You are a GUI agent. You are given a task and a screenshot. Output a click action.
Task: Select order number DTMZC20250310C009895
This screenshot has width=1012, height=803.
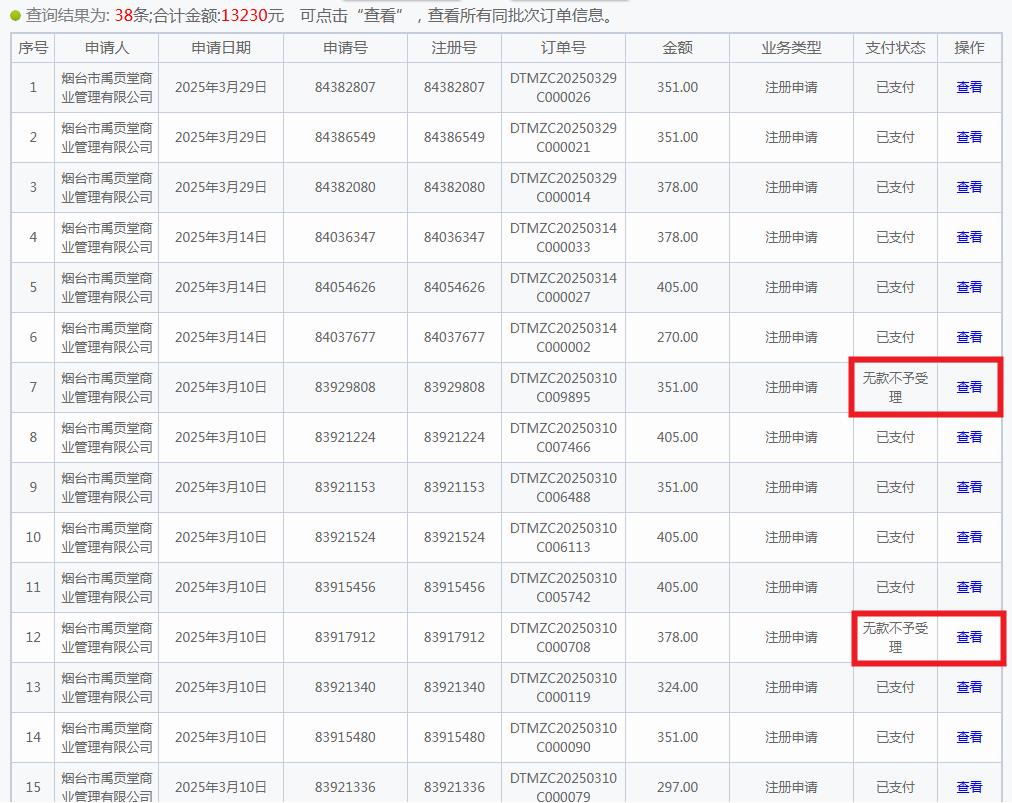[x=563, y=387]
